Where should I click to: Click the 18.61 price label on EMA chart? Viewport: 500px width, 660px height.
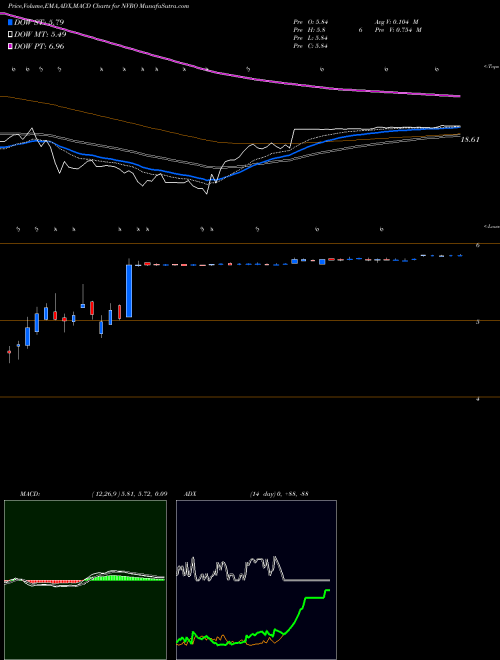click(470, 139)
